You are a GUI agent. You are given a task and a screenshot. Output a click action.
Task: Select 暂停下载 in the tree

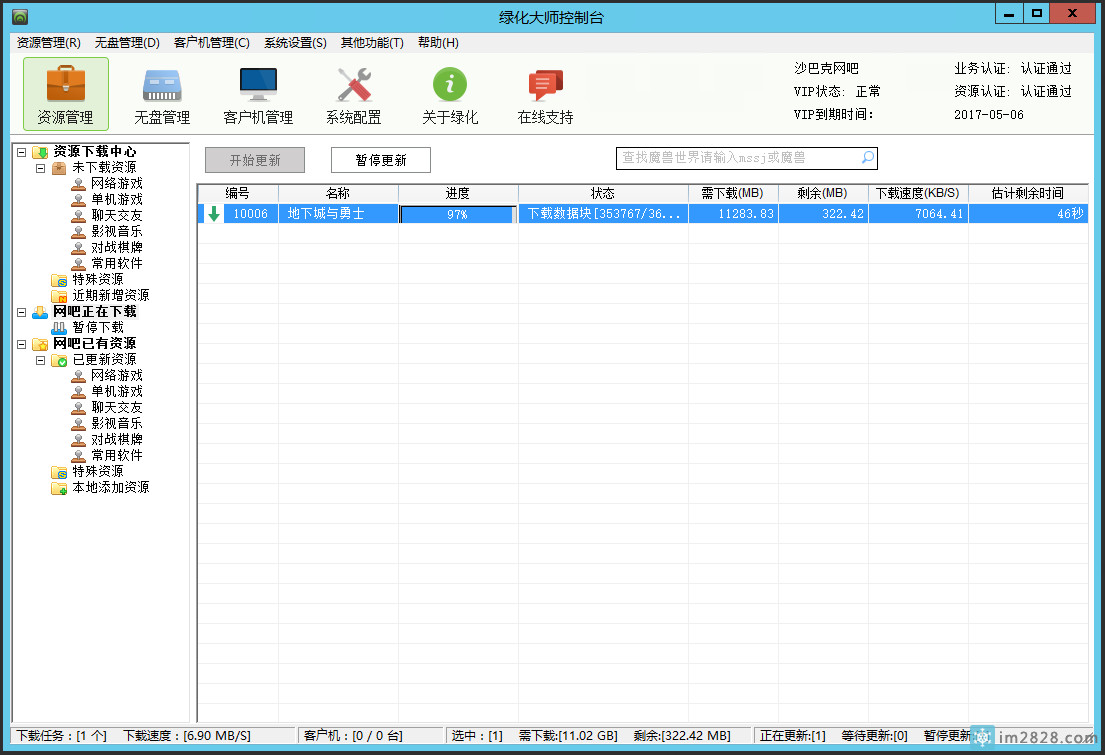tap(98, 327)
